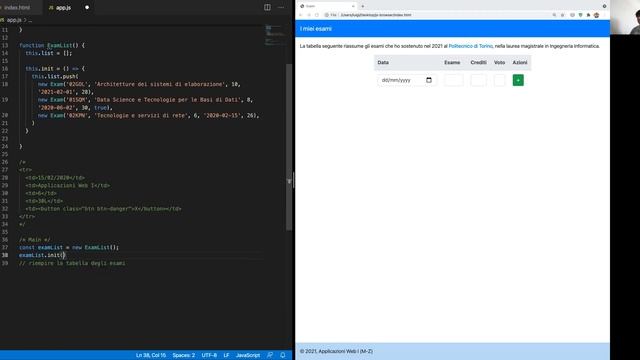The image size is (640, 360).
Task: Click the comment on line 39
Action: pos(72,263)
